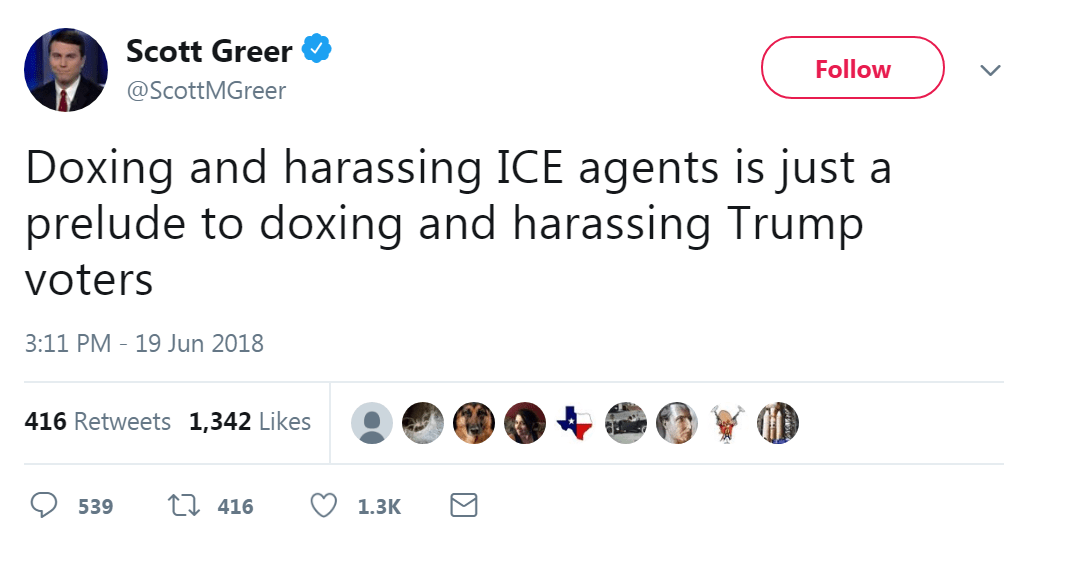This screenshot has height=562, width=1067.
Task: Open the German shepherd dog avatar
Action: 474,423
